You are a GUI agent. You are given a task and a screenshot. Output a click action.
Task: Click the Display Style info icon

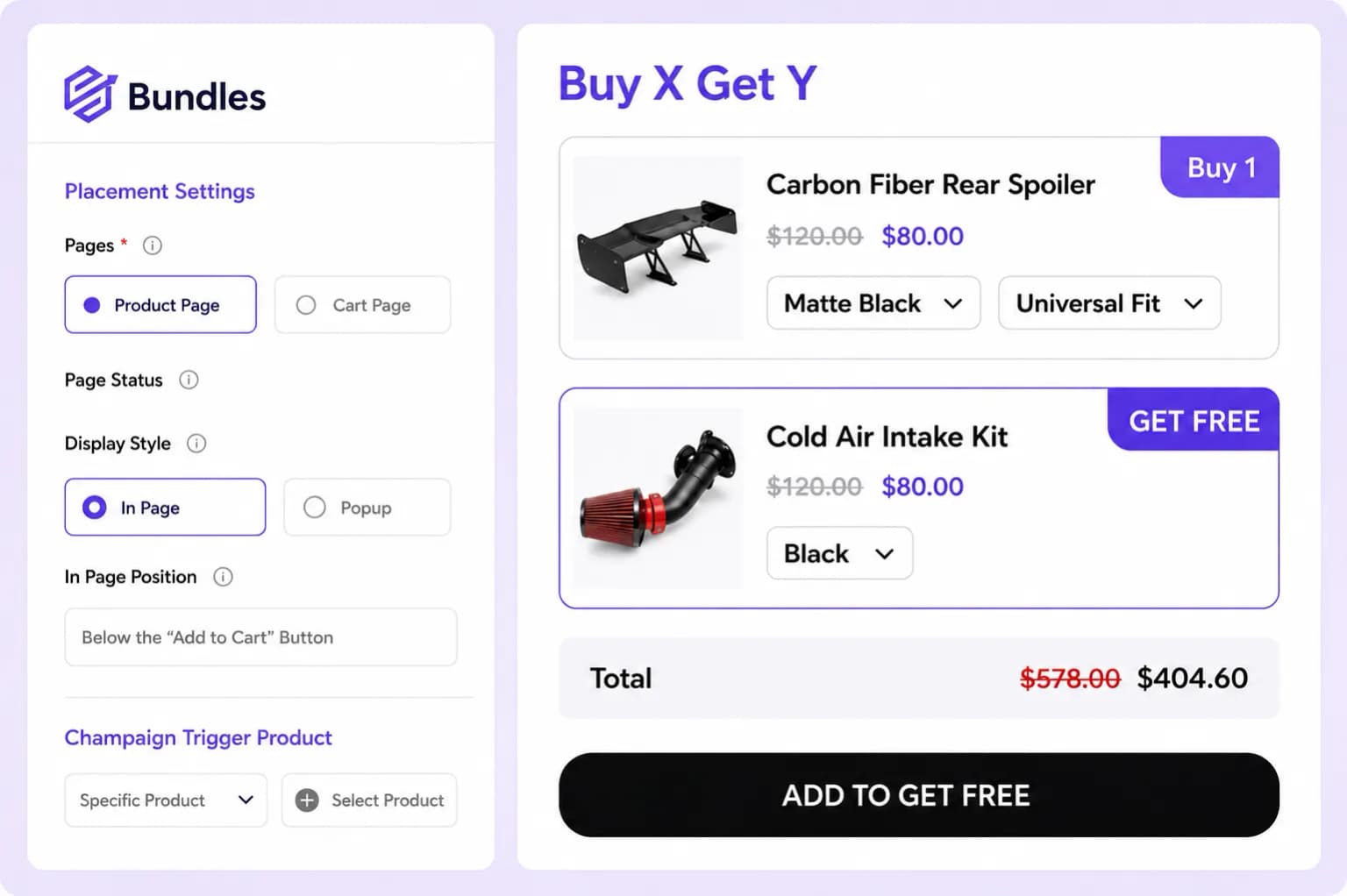pos(196,444)
